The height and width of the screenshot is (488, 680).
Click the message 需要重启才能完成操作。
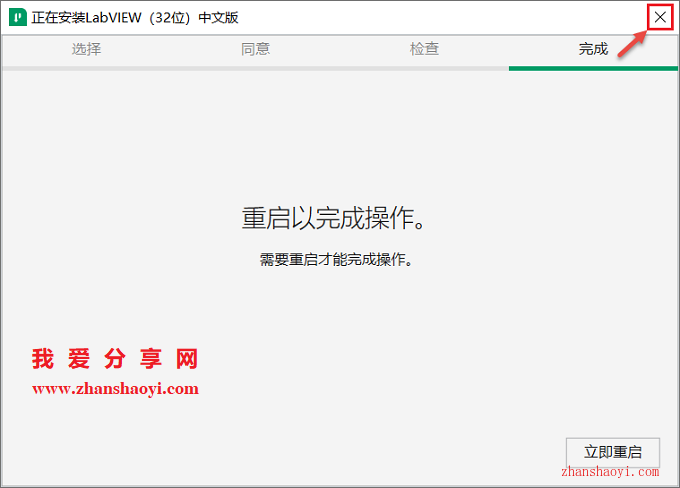coord(336,259)
